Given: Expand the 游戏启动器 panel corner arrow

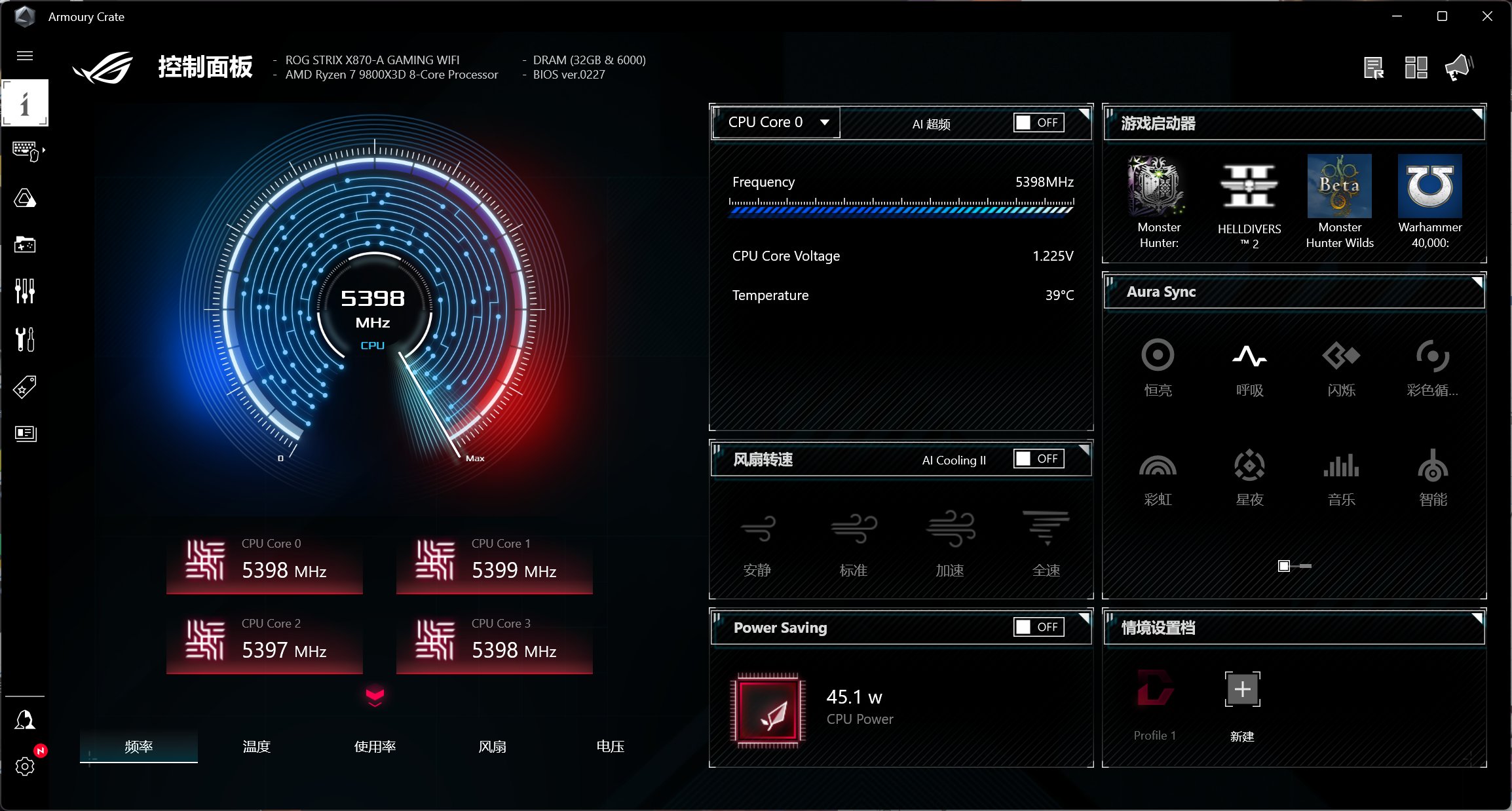Looking at the screenshot, I should (1477, 113).
